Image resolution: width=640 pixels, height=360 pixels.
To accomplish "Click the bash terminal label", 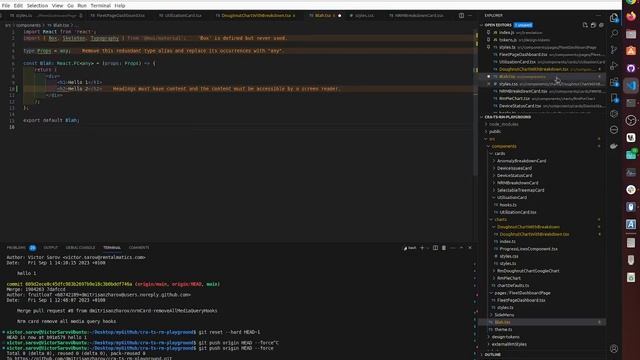I will point(410,248).
